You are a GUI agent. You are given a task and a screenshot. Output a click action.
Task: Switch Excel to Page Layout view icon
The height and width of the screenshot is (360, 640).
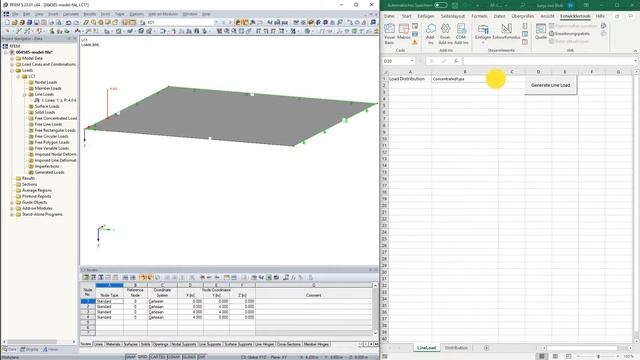555,356
